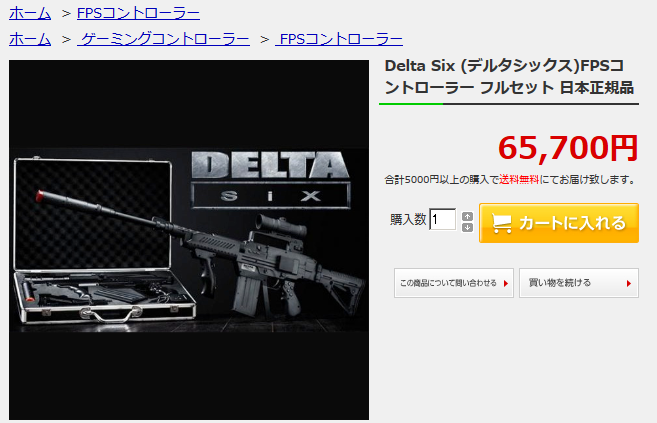Click the open carrying case in the photo

click(103, 240)
